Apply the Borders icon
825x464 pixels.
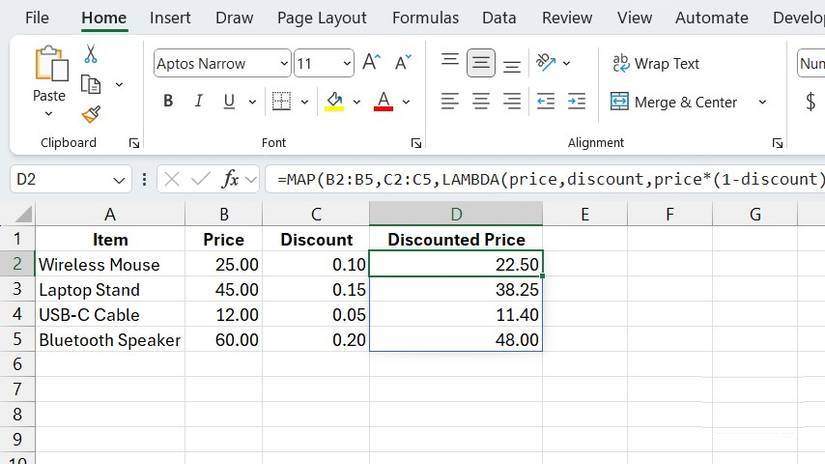(281, 101)
